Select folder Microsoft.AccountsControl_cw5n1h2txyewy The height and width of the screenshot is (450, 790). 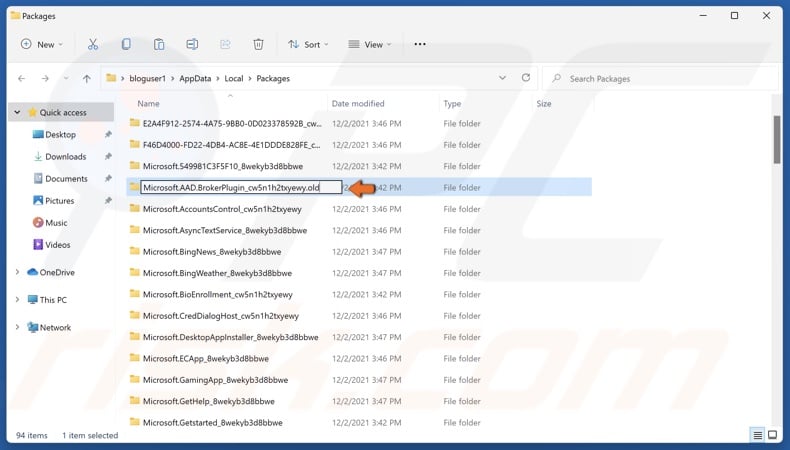point(222,209)
